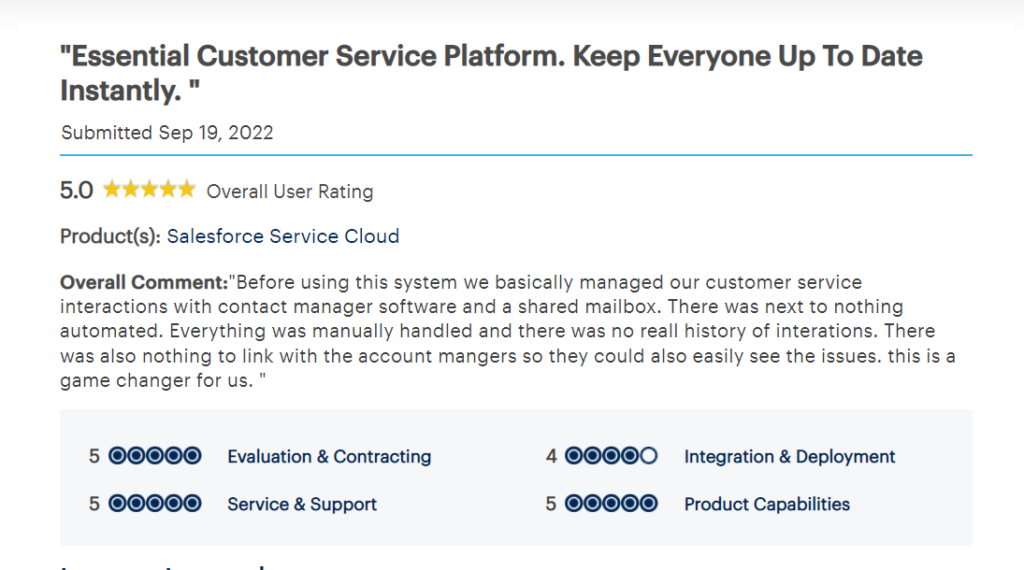This screenshot has height=570, width=1024.
Task: Click the 5.0 overall rating score
Action: tap(76, 190)
